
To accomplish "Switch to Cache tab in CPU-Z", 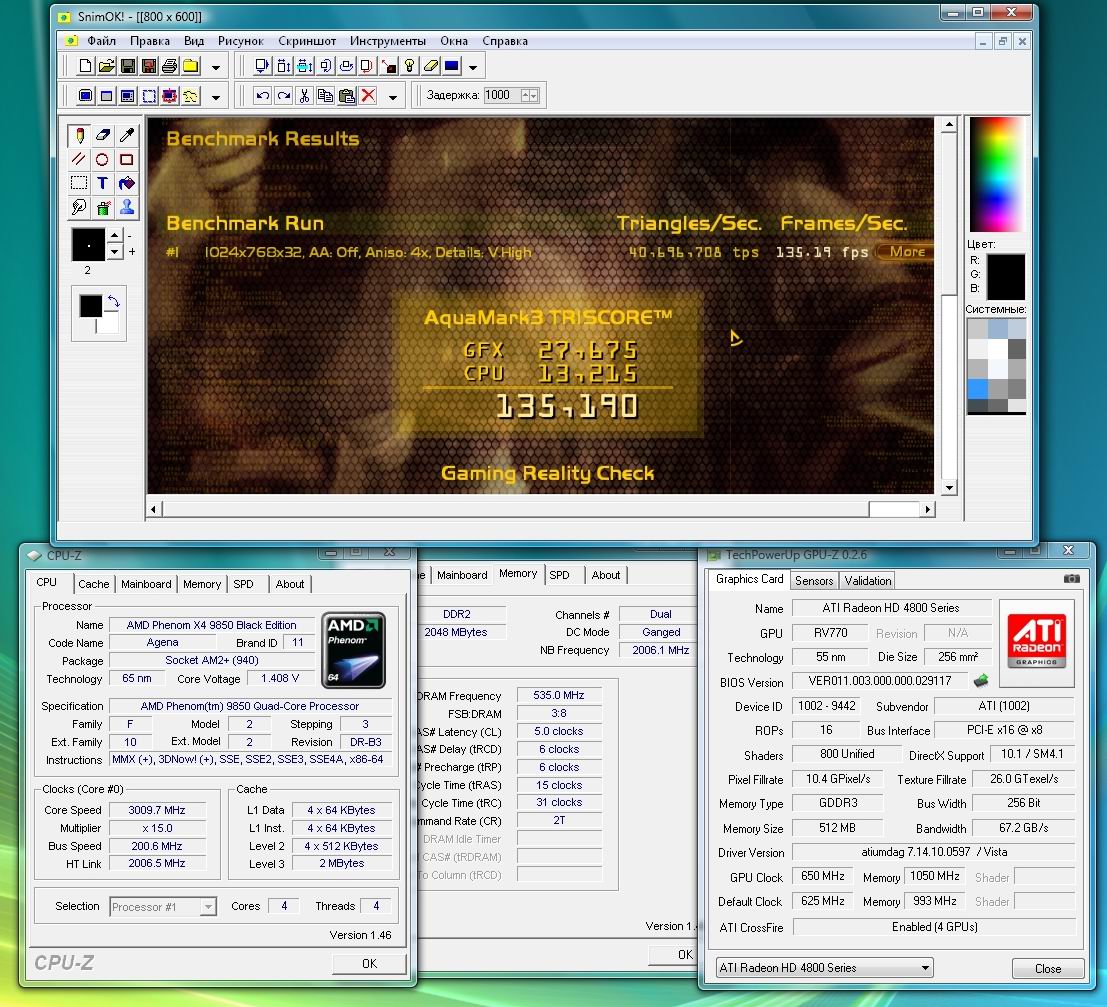I will [x=93, y=584].
